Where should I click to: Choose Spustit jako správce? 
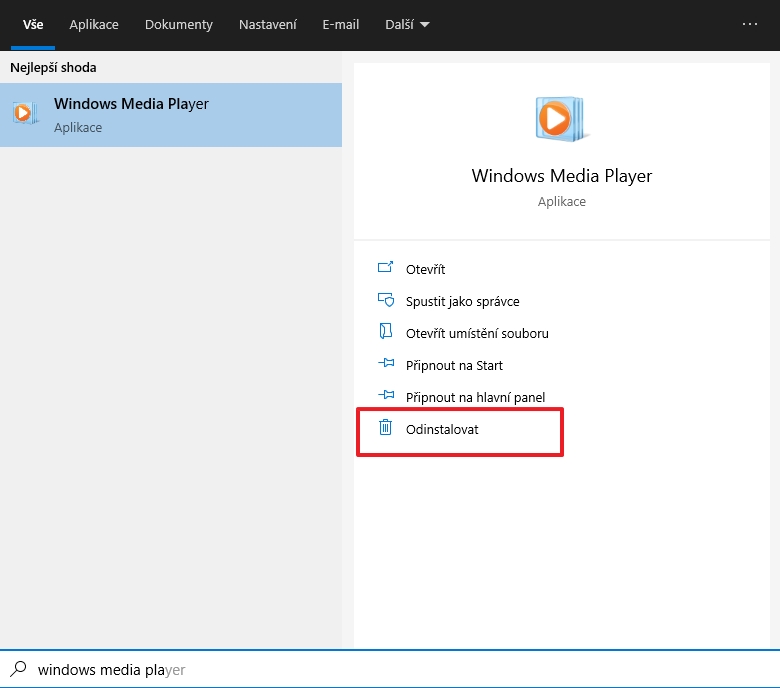point(463,301)
